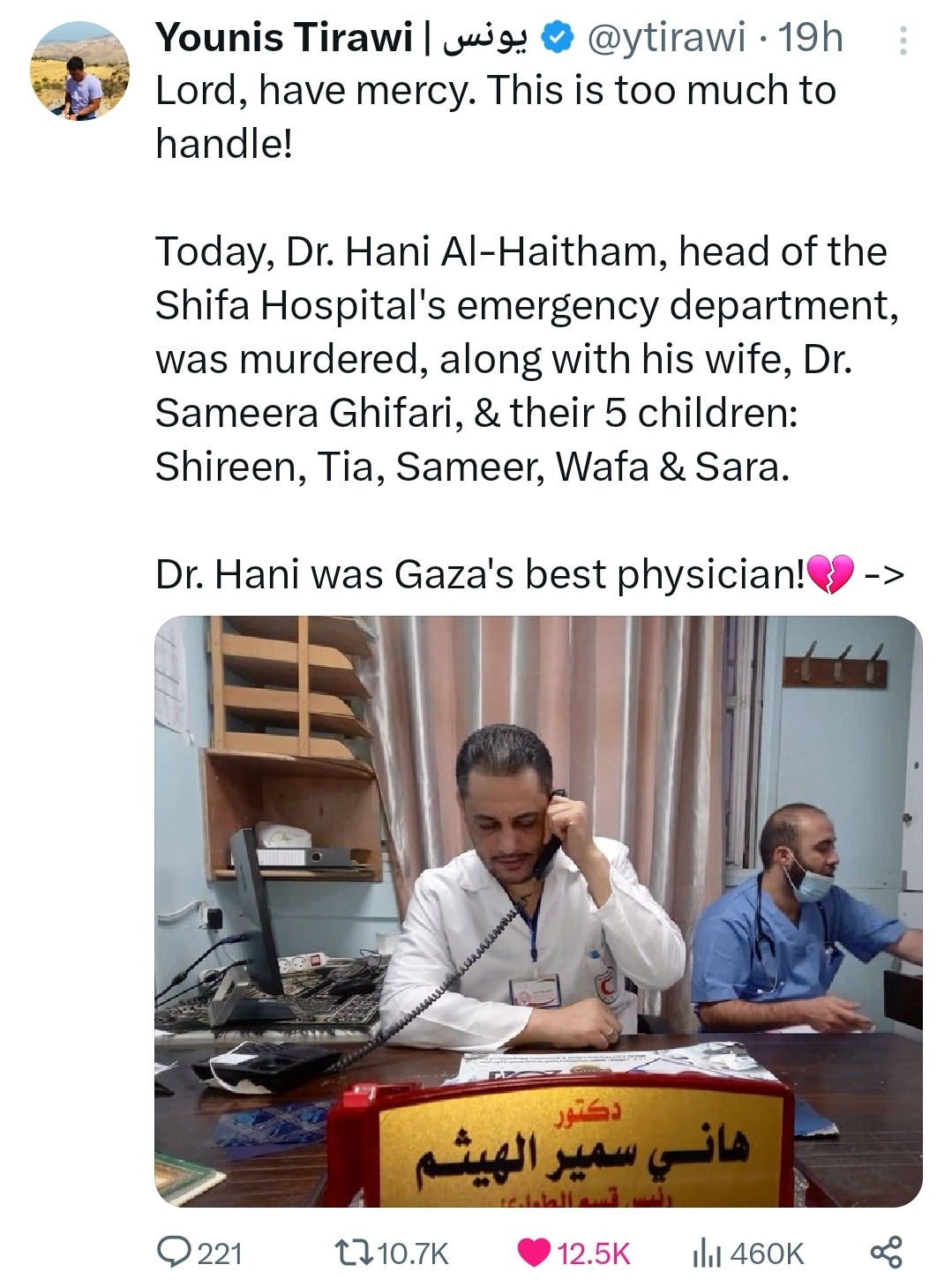The width and height of the screenshot is (952, 1287).
Task: Click the 12.5K likes count
Action: point(594,1253)
